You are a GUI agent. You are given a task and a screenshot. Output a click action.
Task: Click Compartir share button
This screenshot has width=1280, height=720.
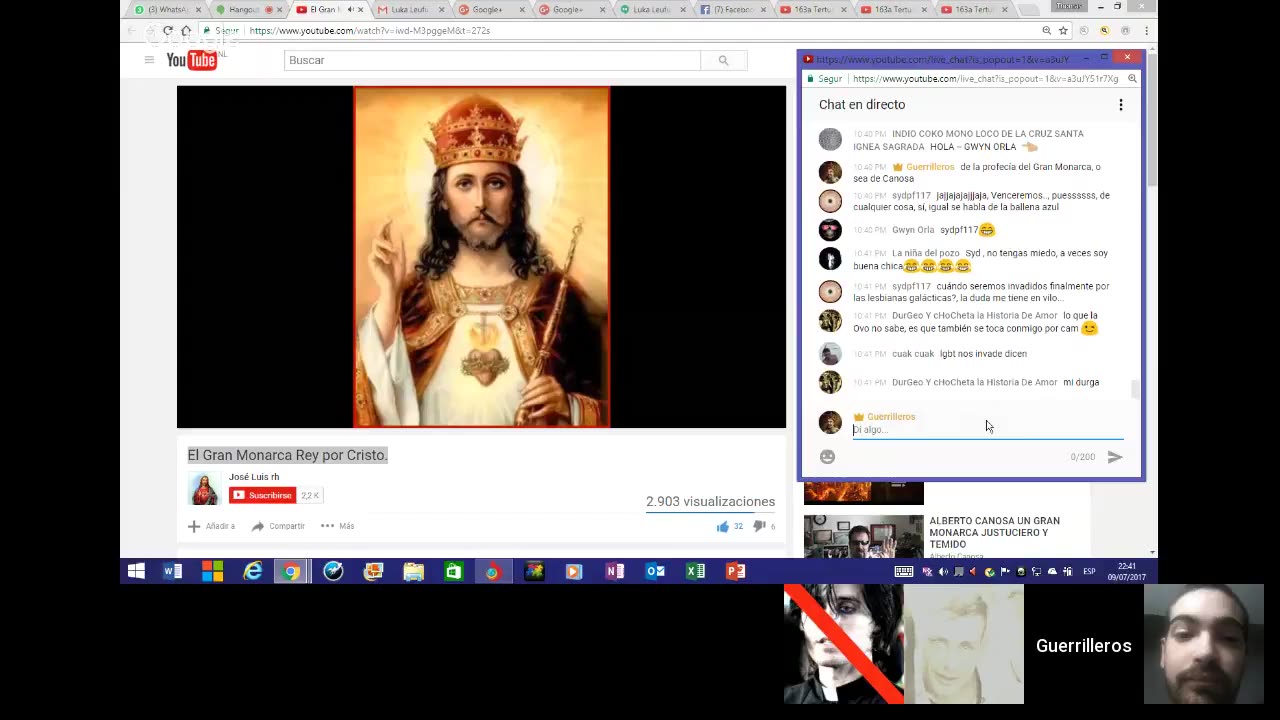tap(279, 526)
